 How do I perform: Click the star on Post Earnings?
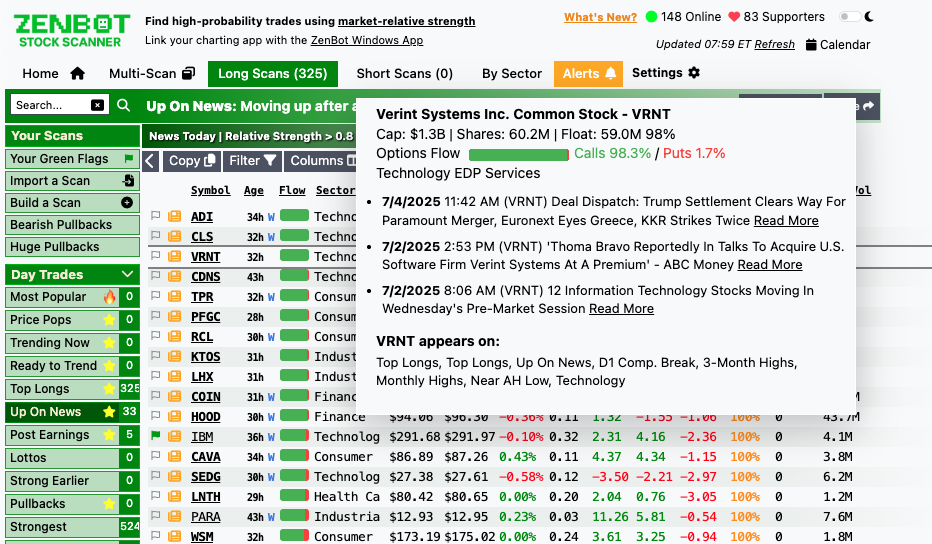(109, 435)
